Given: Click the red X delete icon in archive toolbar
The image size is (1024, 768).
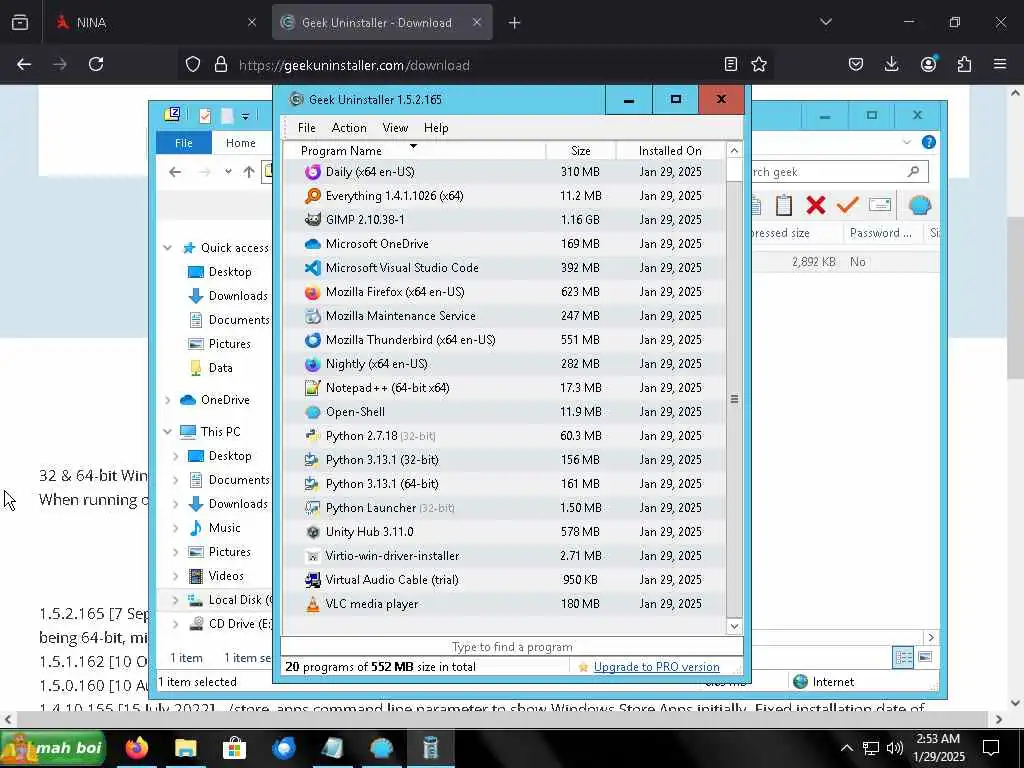Looking at the screenshot, I should 816,205.
